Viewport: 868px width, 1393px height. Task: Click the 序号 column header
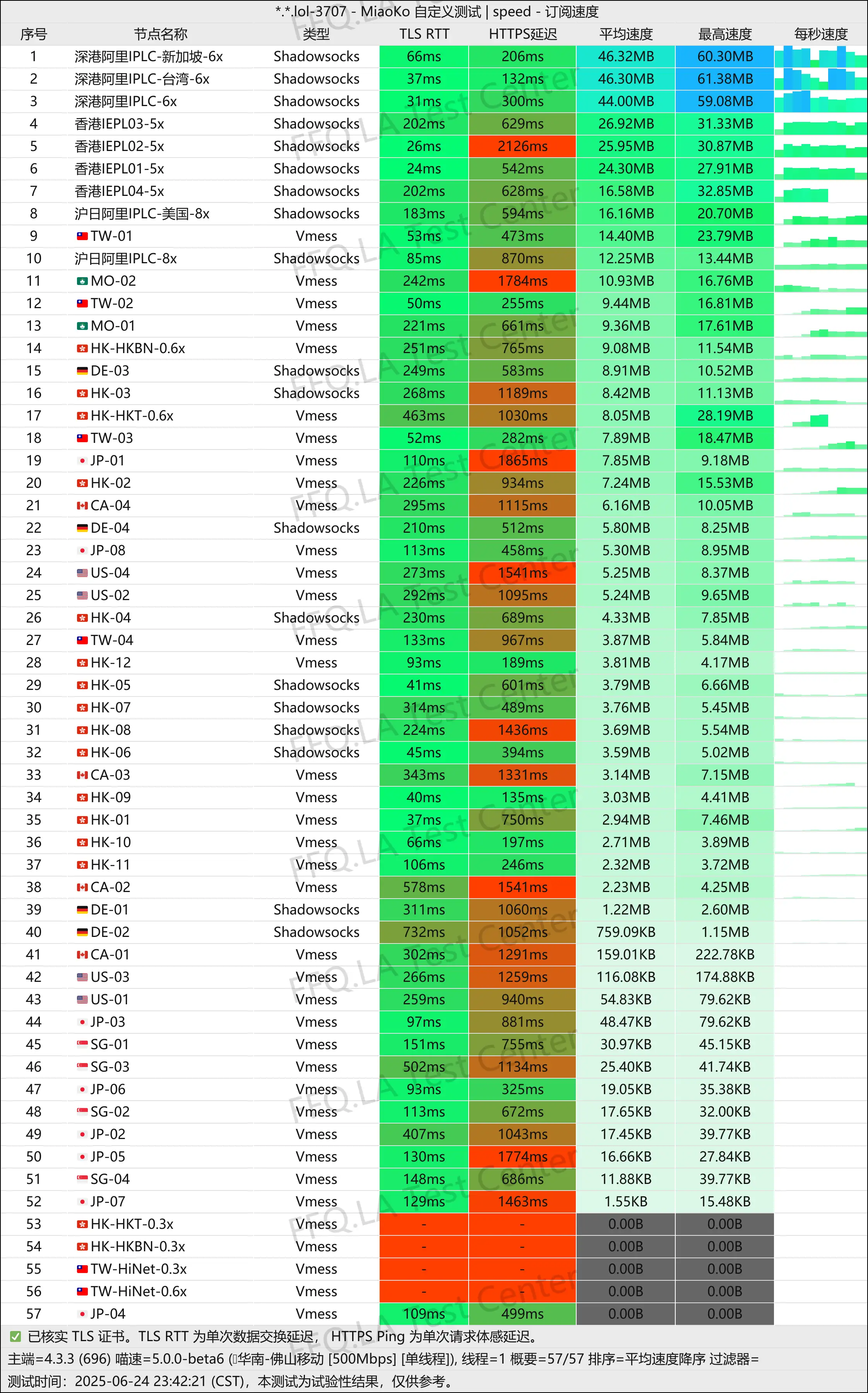33,34
